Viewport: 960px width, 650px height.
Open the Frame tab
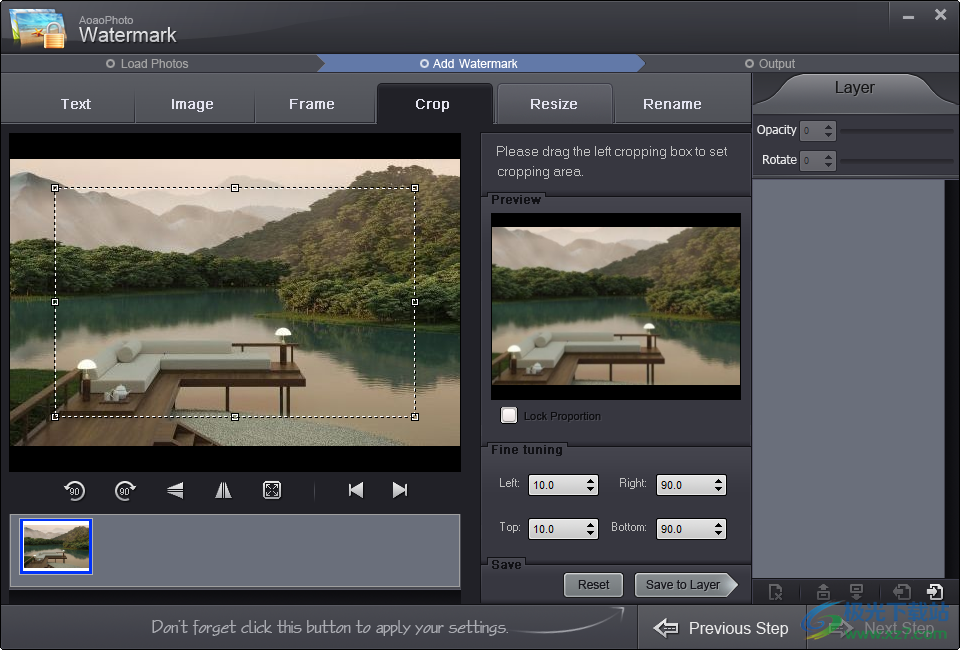pyautogui.click(x=312, y=104)
